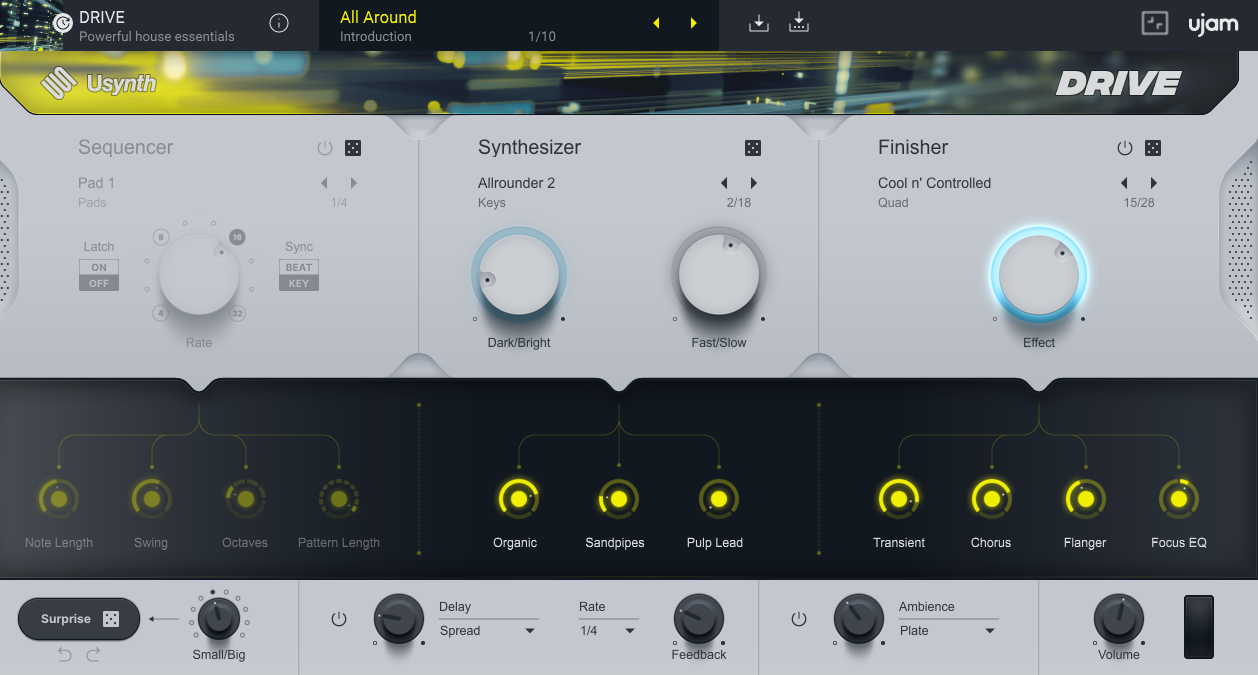
Task: Click the save preset as icon
Action: point(798,24)
